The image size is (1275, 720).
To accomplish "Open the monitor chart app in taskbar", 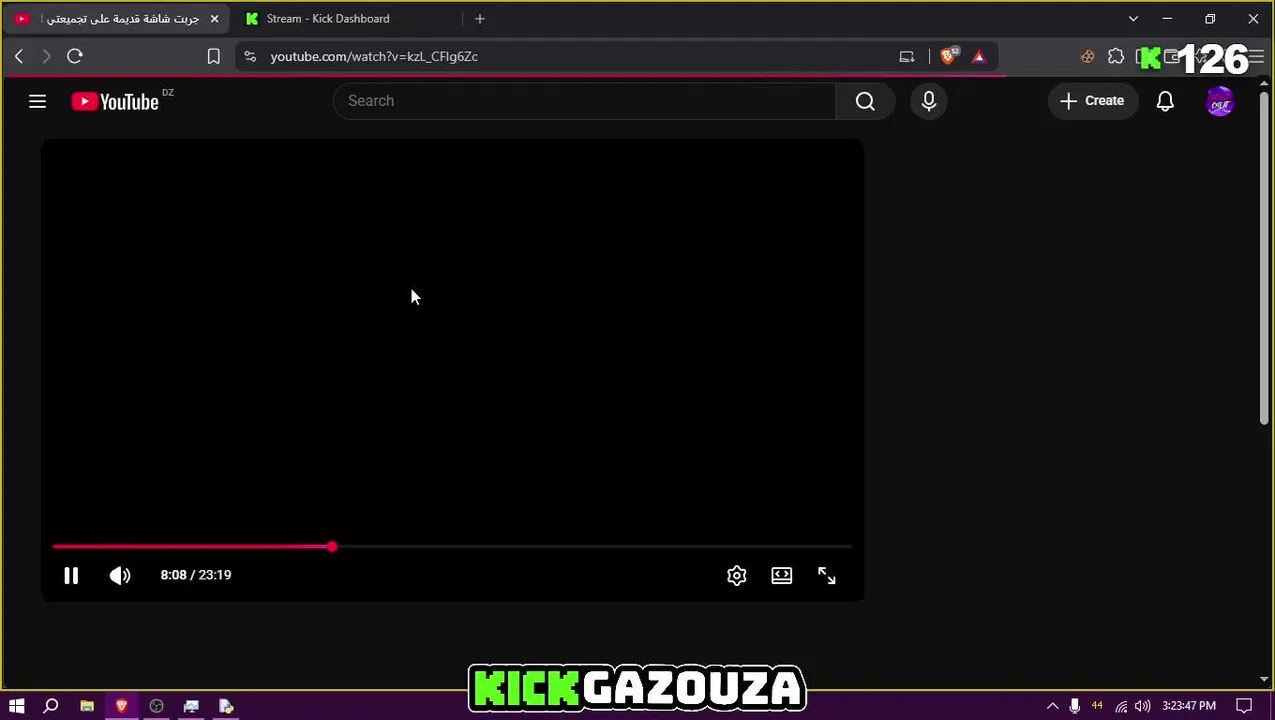I will (191, 706).
